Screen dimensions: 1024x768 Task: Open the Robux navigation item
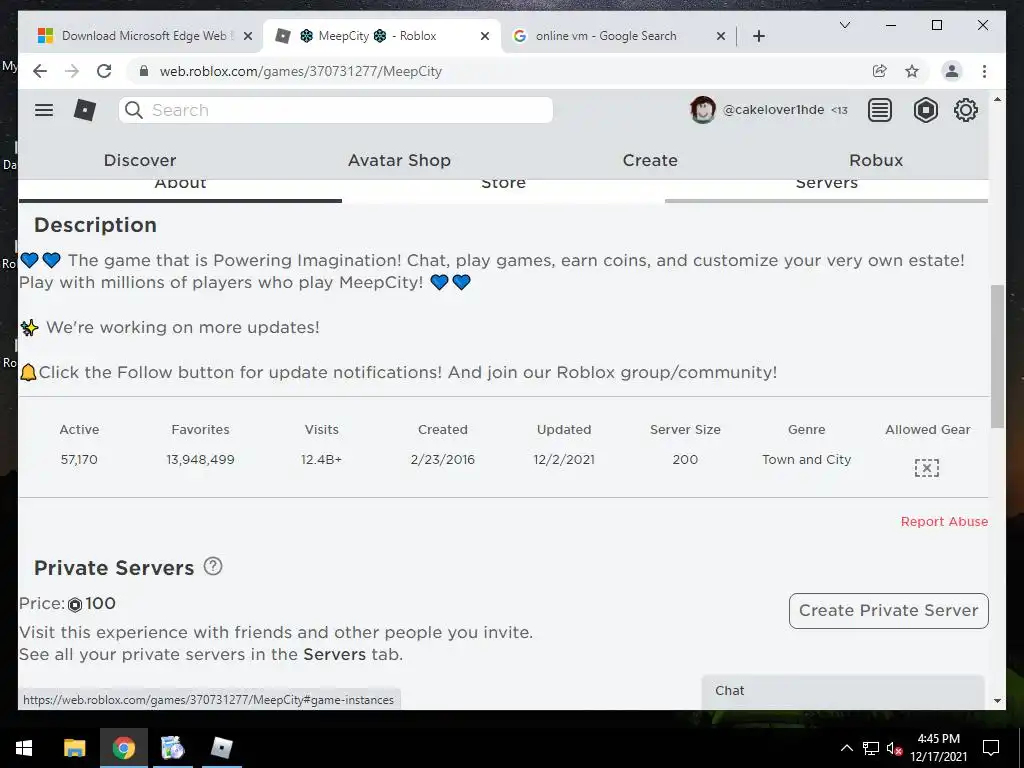pos(876,160)
